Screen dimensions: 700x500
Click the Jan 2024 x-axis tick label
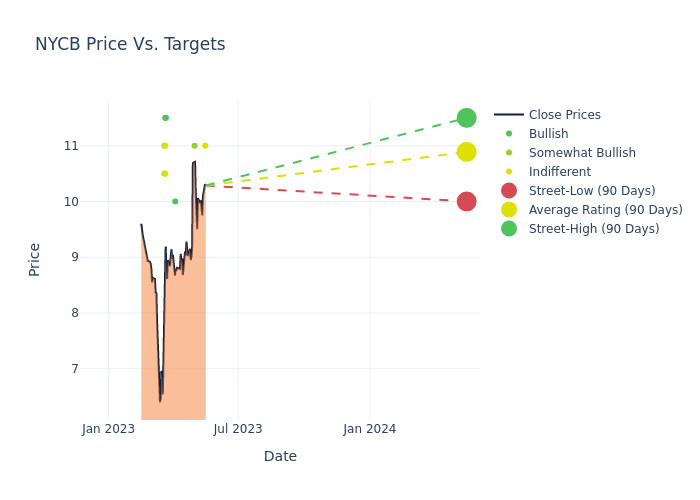tap(369, 429)
